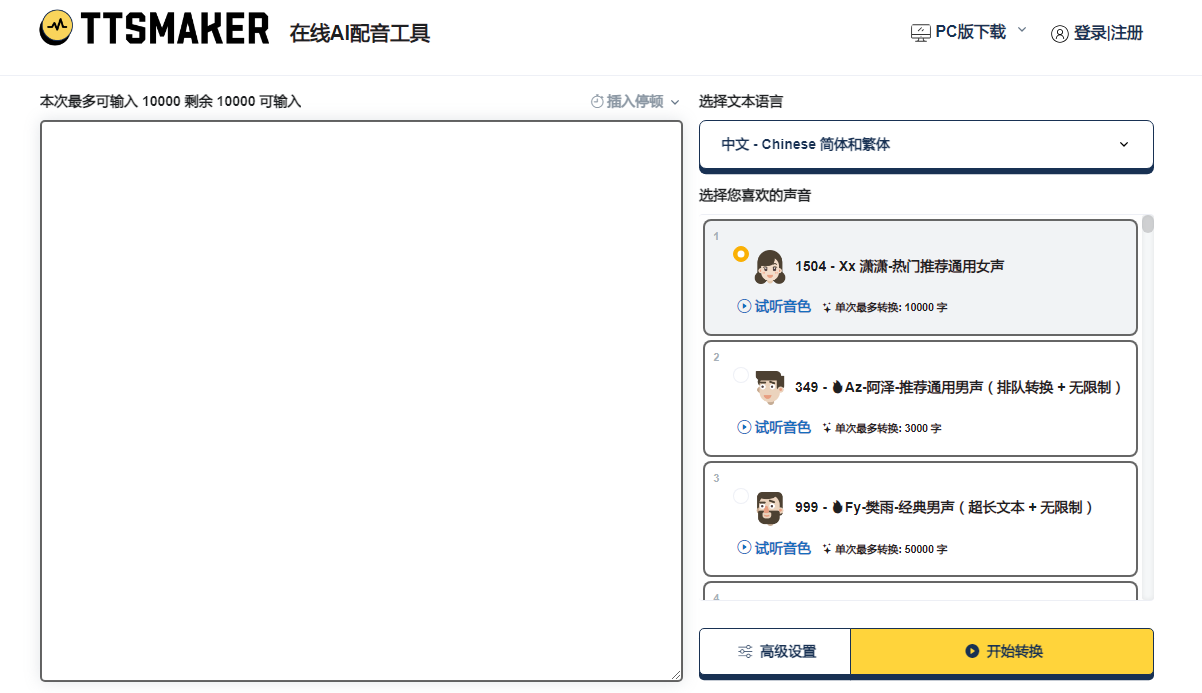Viewport: 1202px width, 693px height.
Task: Click the 高级设置 sliders icon
Action: coord(744,650)
